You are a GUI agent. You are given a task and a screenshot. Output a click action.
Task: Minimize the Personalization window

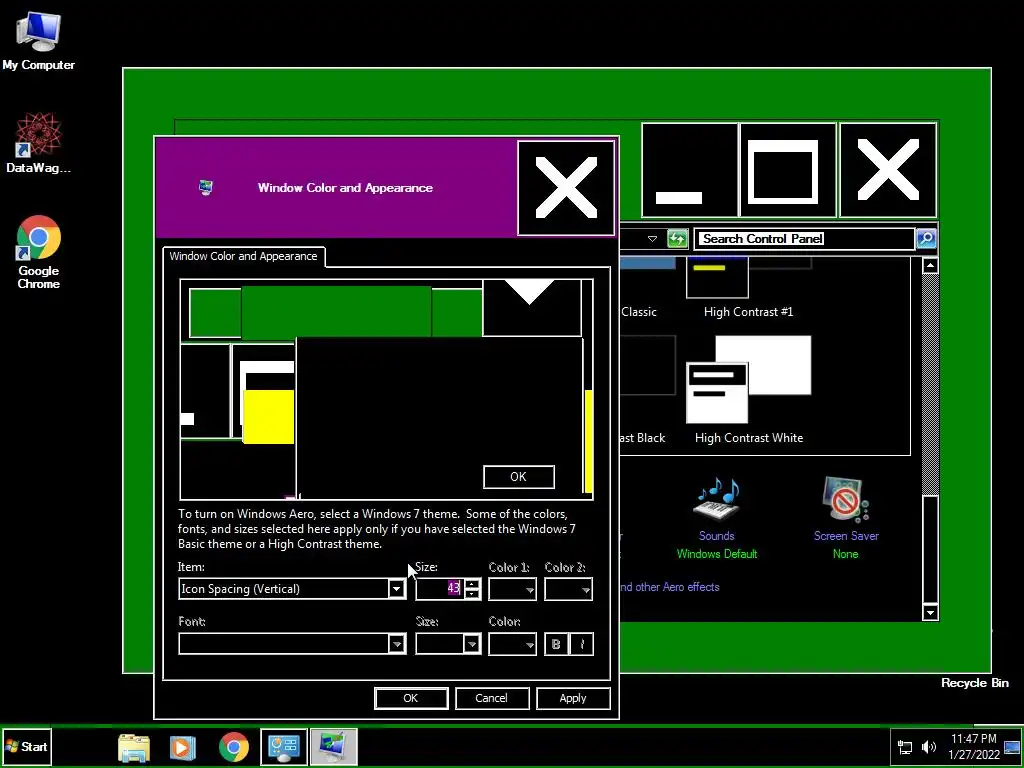click(690, 170)
